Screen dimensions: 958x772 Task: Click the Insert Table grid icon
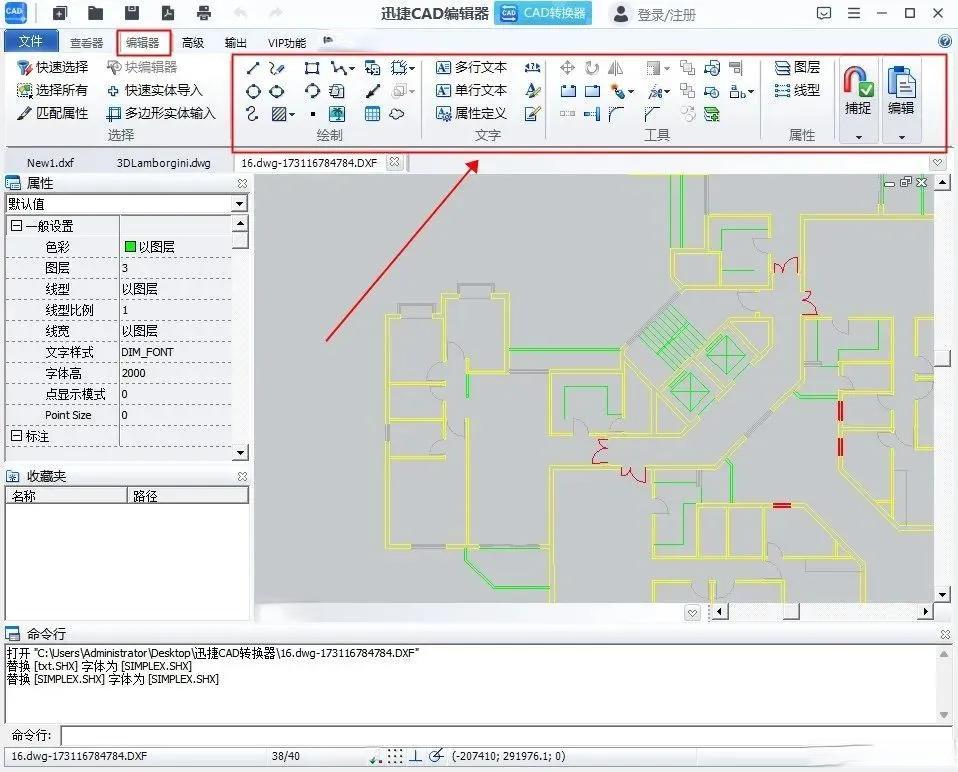(x=372, y=114)
